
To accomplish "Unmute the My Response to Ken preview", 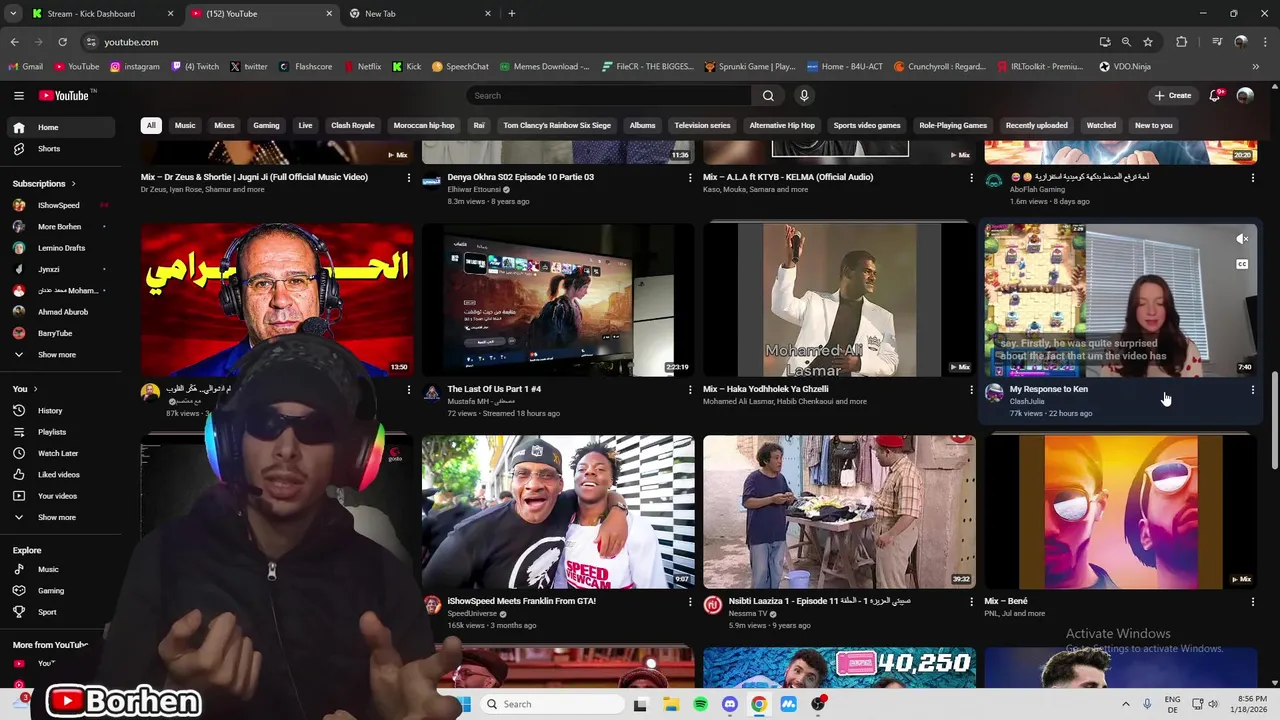I will (x=1242, y=239).
